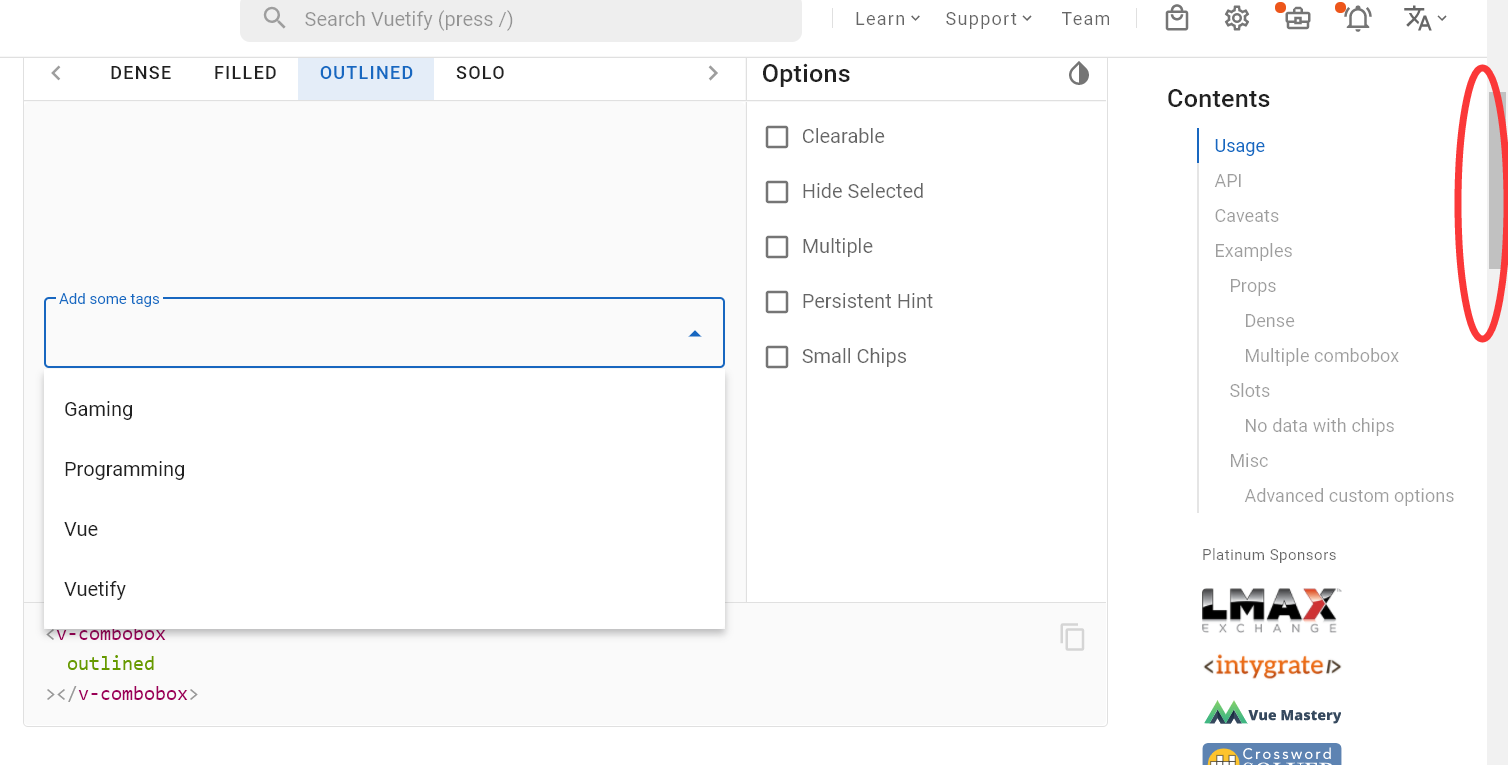The width and height of the screenshot is (1508, 765).
Task: Open the notifications bell icon
Action: (x=1356, y=19)
